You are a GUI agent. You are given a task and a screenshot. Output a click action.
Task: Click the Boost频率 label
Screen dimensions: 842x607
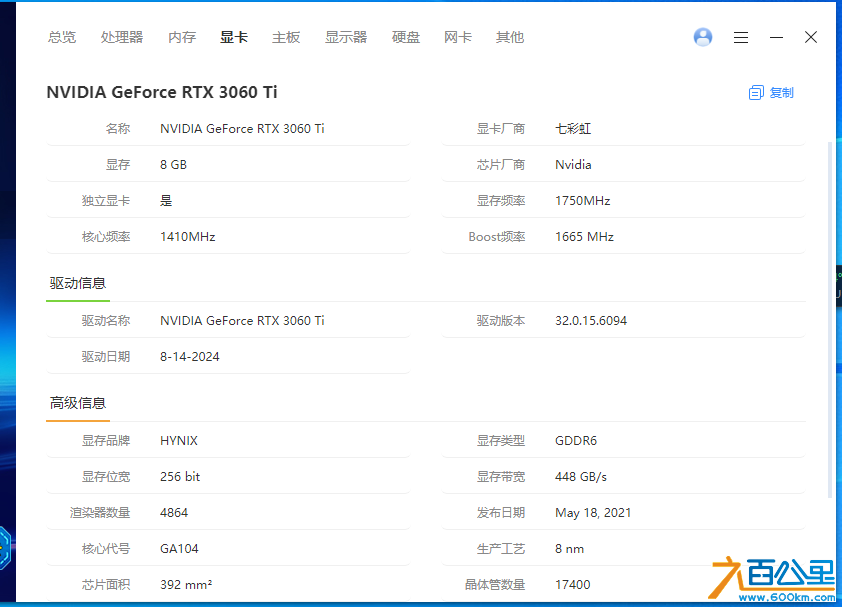[x=497, y=237]
